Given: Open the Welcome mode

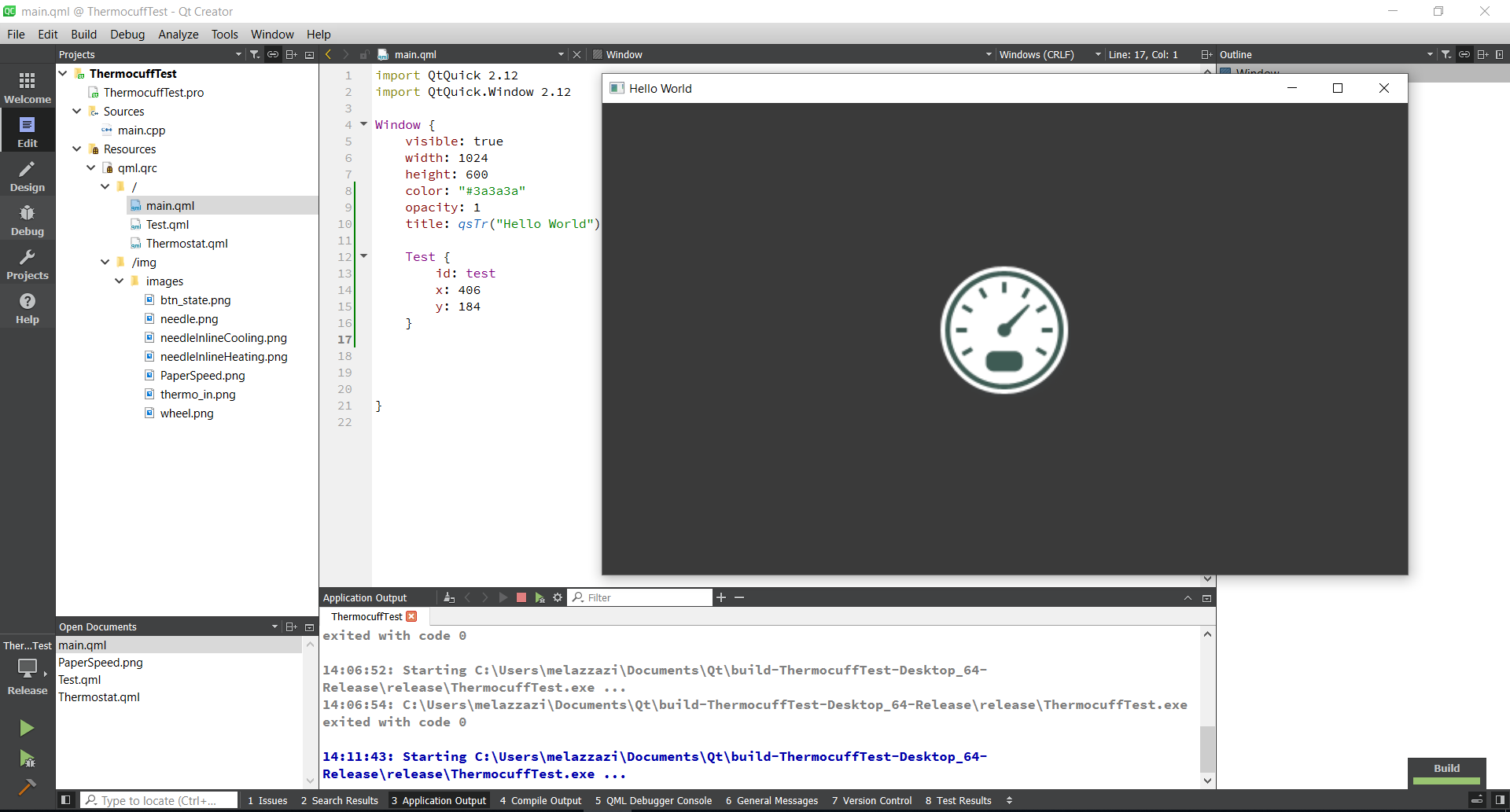Looking at the screenshot, I should pyautogui.click(x=28, y=88).
